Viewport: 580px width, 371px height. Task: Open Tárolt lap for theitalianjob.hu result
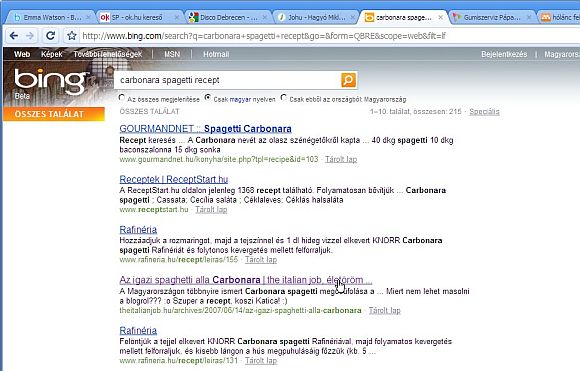click(x=385, y=311)
